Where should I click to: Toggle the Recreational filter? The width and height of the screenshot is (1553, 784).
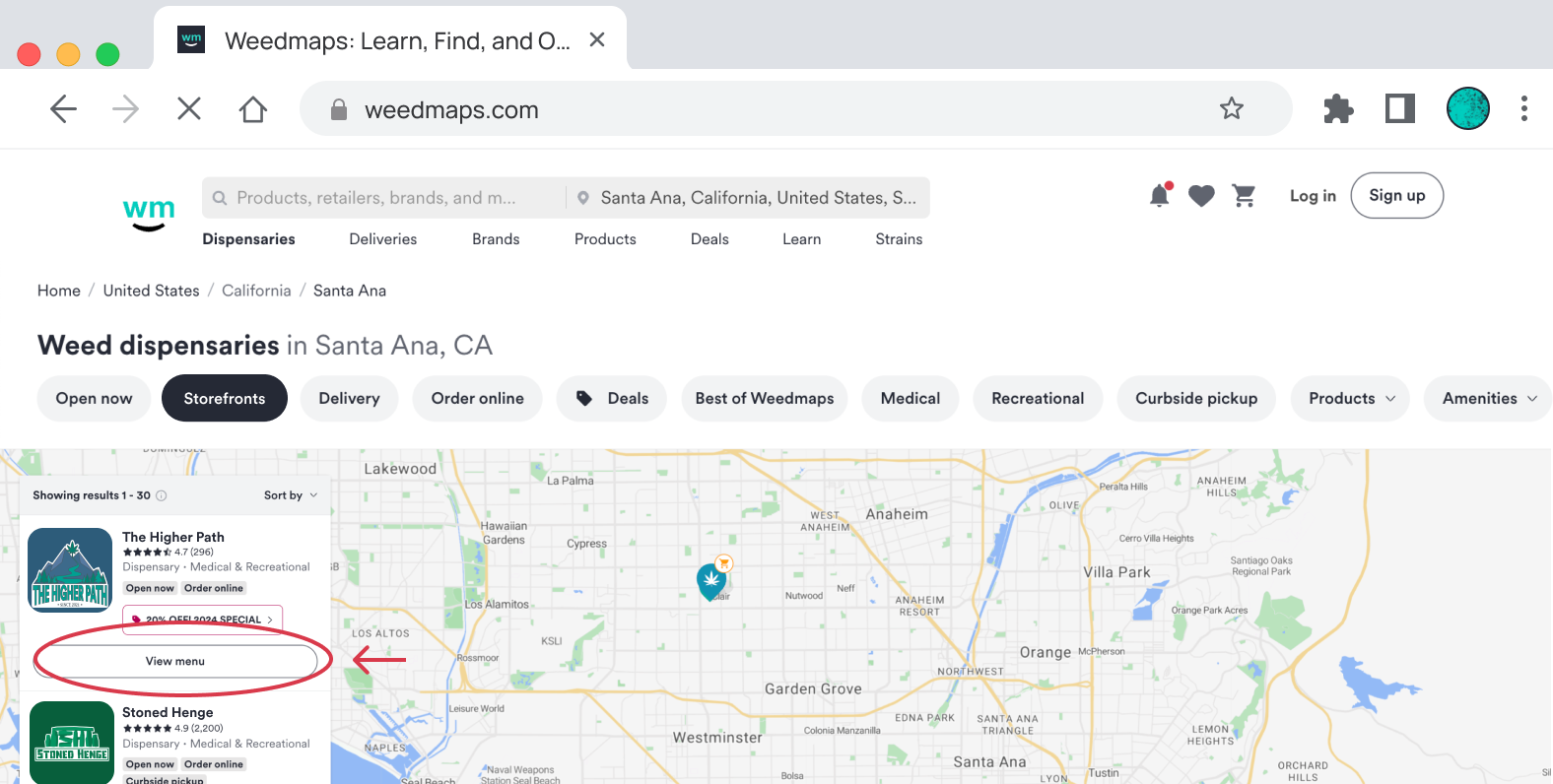tap(1038, 398)
